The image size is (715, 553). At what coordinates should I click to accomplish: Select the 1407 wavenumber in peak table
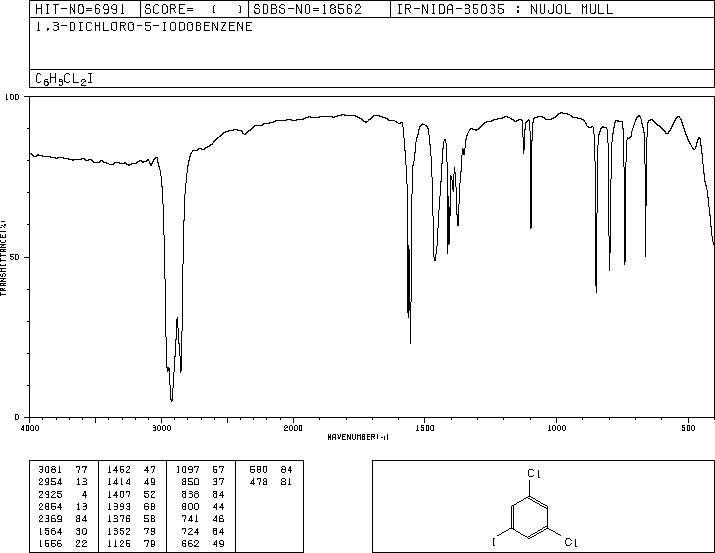pos(119,494)
